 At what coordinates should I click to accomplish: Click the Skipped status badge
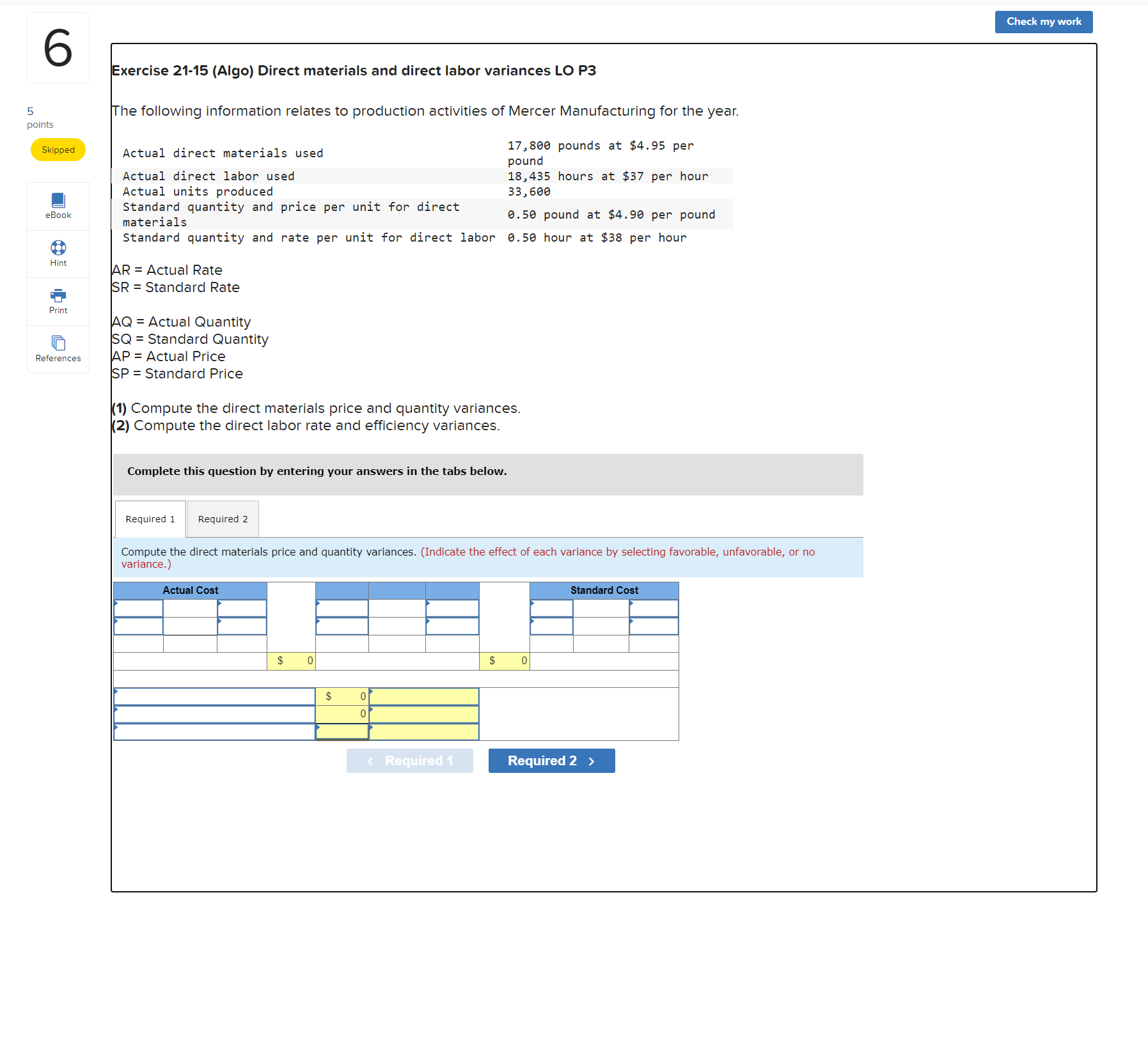58,150
